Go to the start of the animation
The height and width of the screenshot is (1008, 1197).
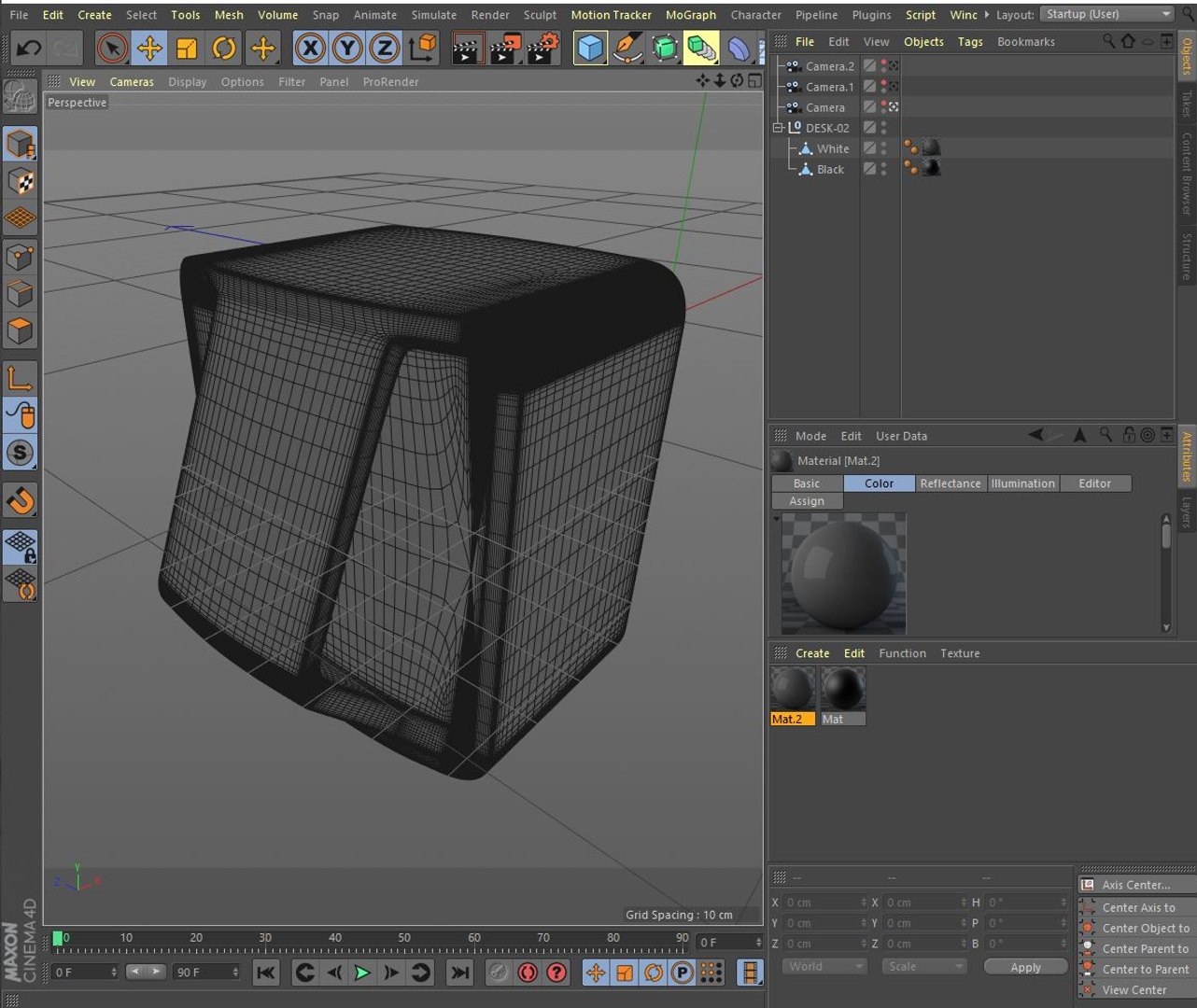point(266,973)
